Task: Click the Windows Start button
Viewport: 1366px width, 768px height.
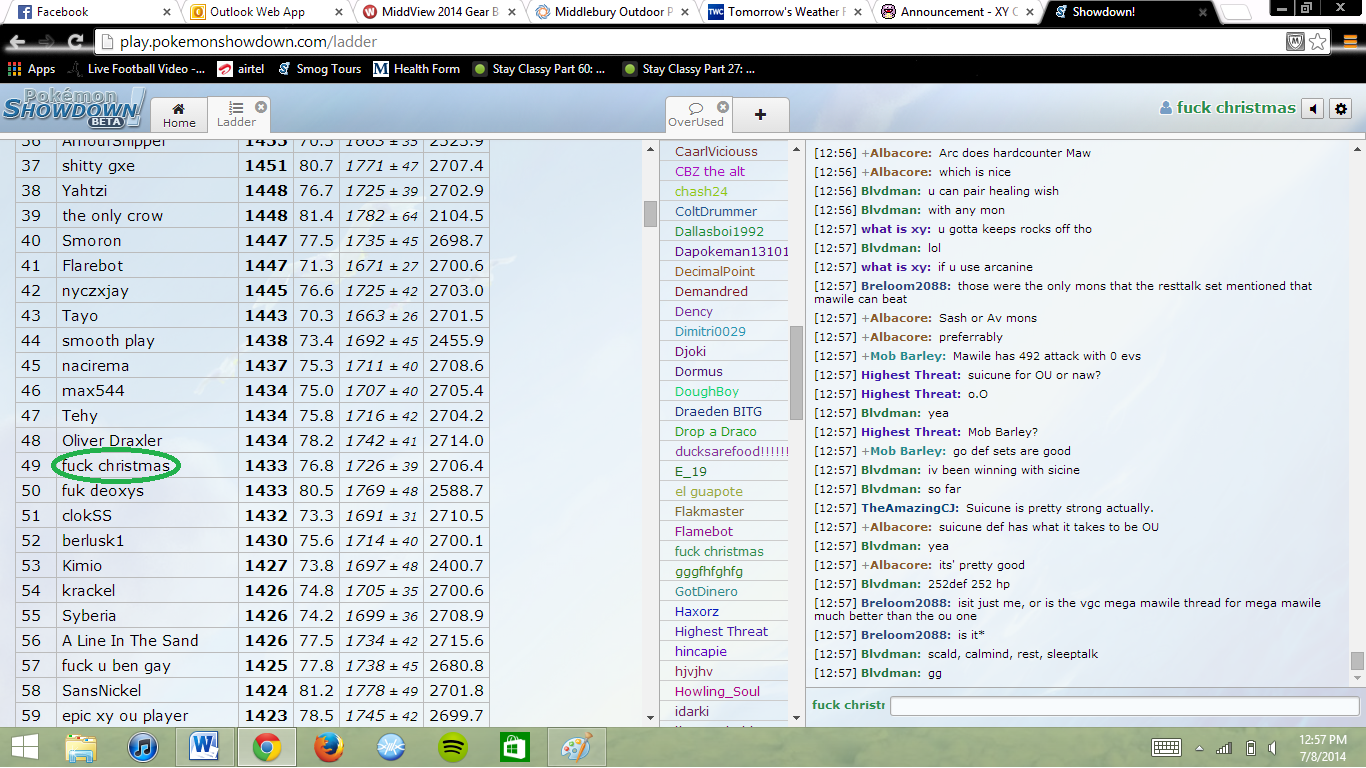Action: click(x=24, y=747)
